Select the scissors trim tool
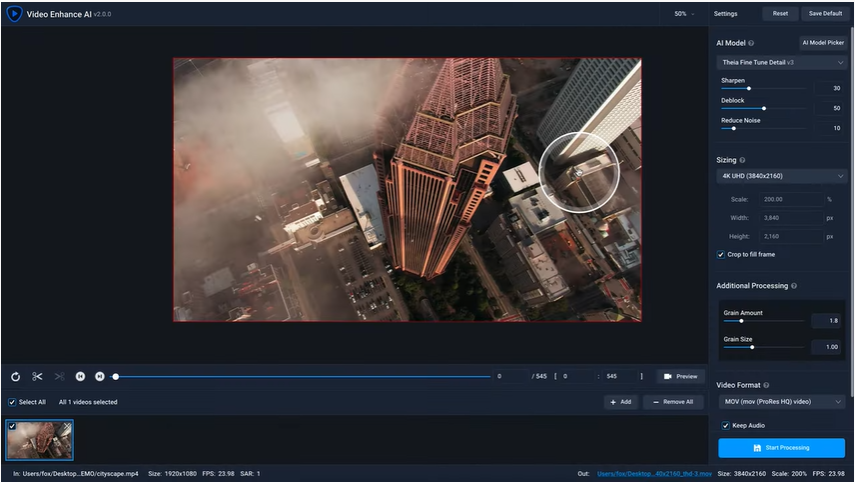 click(x=37, y=376)
